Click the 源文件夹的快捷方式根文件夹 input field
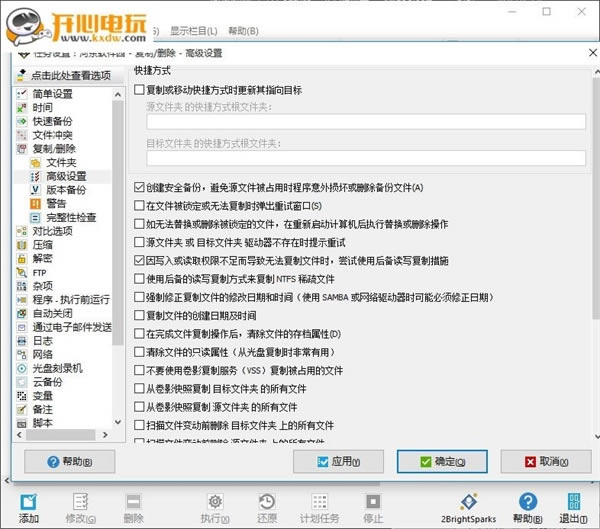Screen dimensions: 600x529 pyautogui.click(x=365, y=123)
